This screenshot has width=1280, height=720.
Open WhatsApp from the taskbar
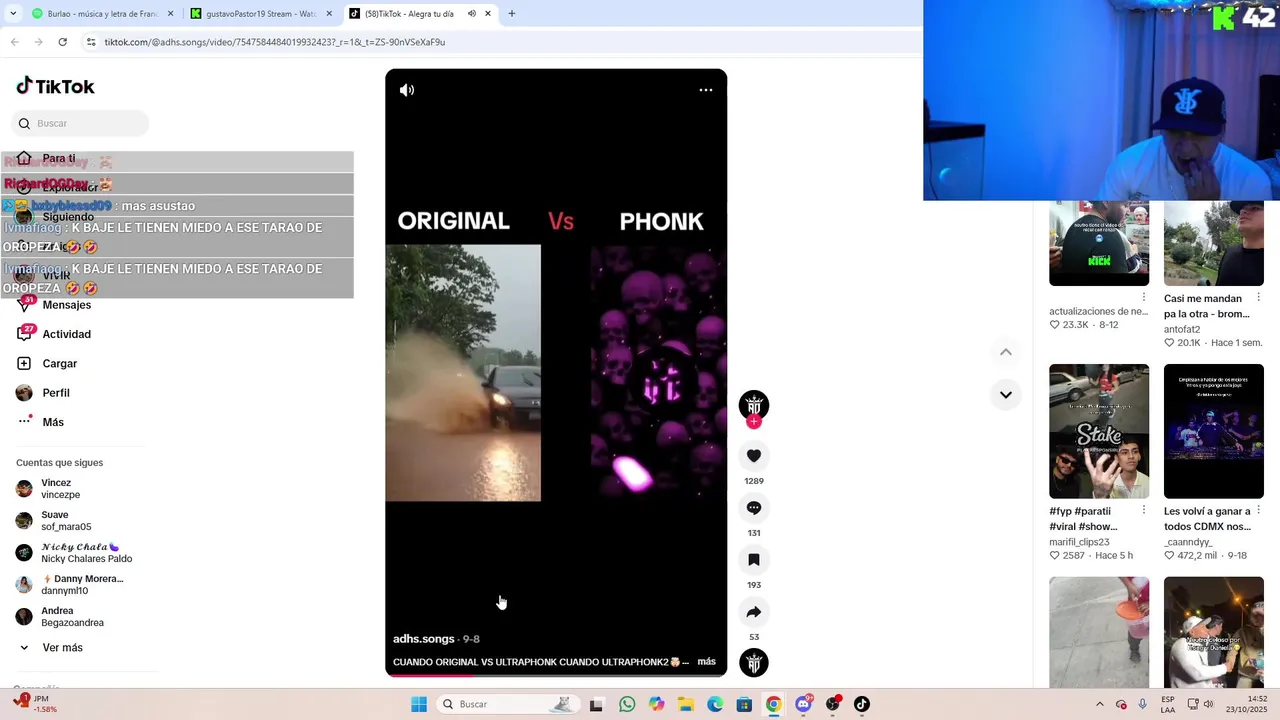coord(627,704)
